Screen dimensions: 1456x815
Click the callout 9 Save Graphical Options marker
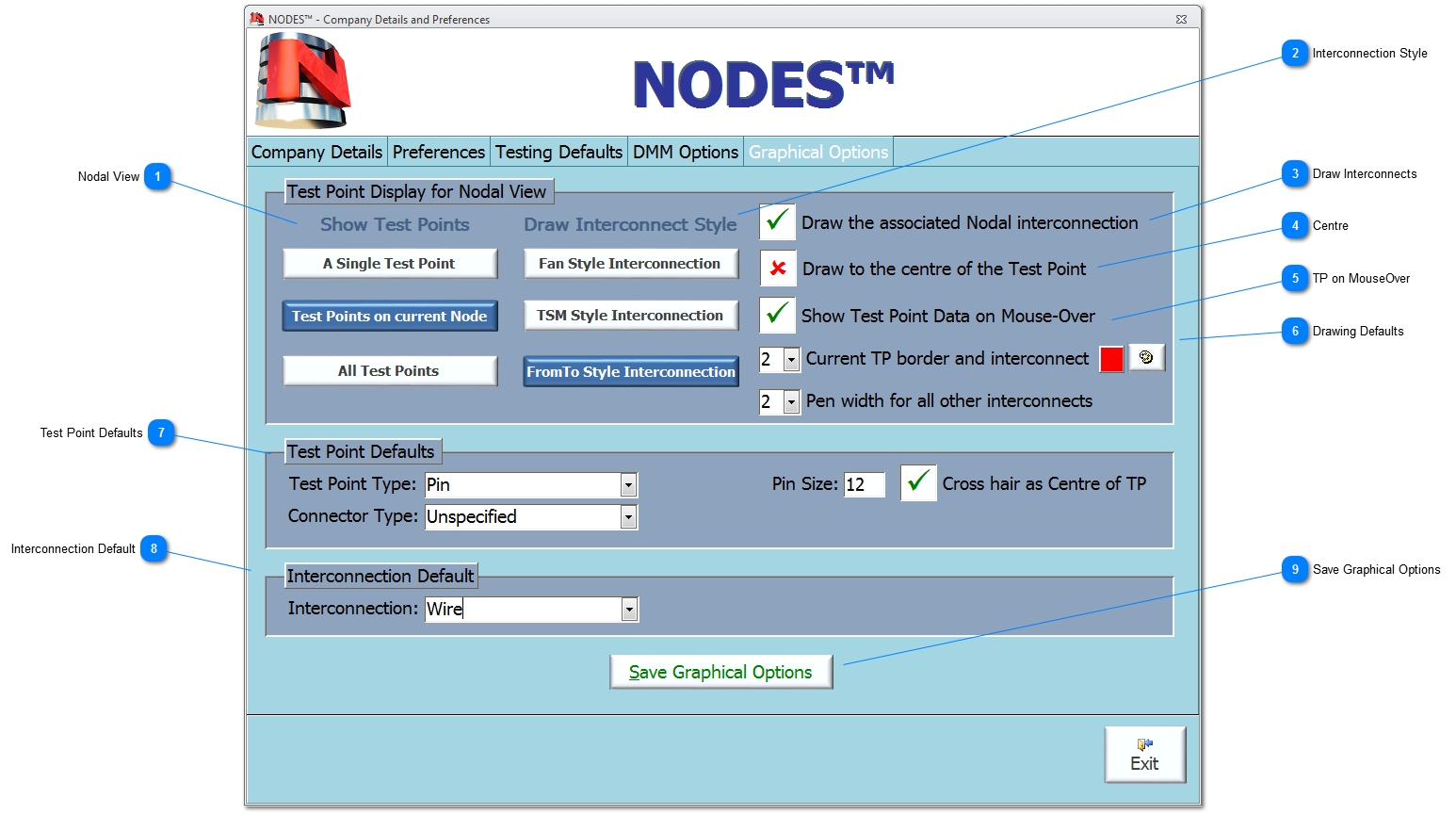(1295, 569)
